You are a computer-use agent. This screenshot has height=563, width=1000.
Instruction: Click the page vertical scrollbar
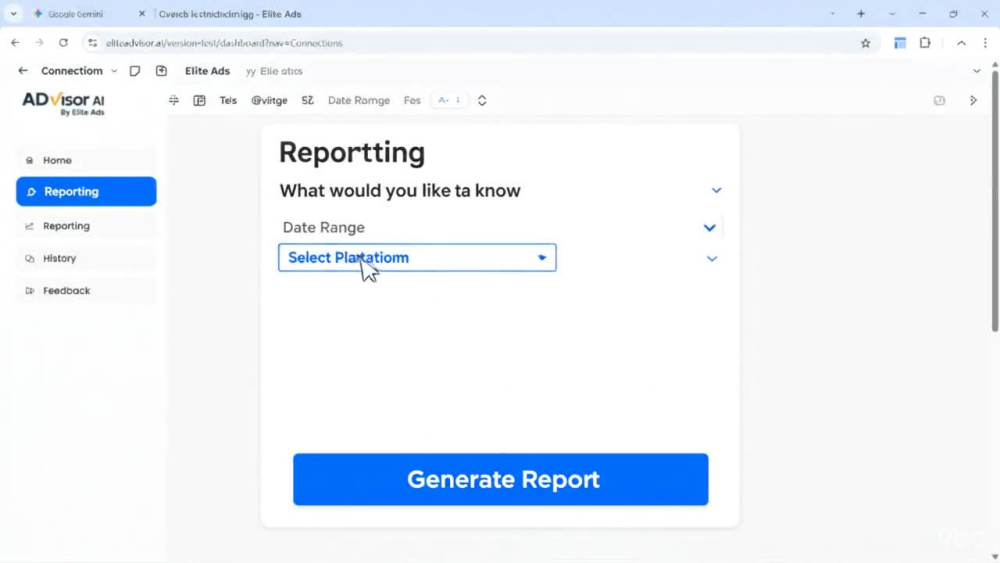(x=995, y=201)
